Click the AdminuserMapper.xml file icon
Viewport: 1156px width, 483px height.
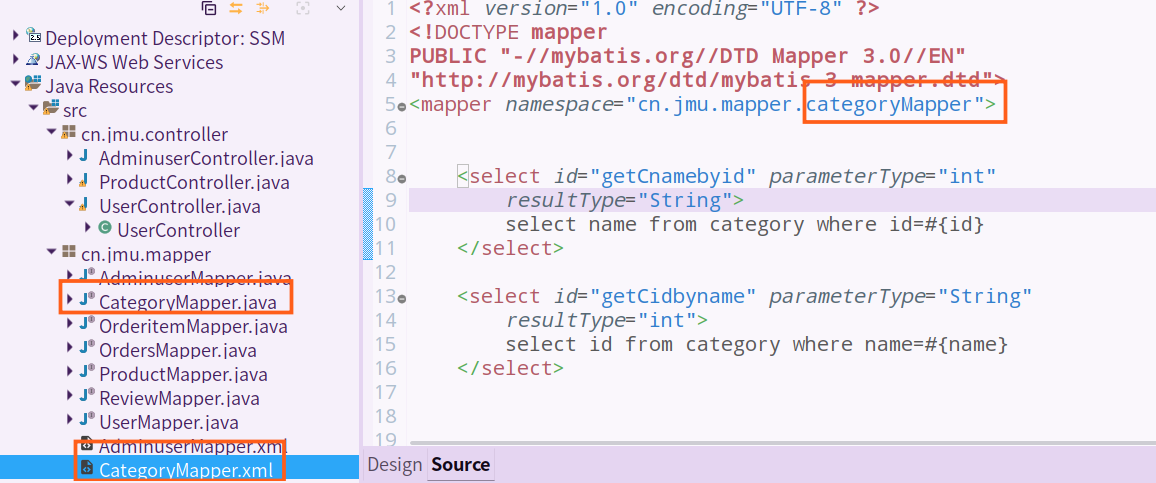pos(86,445)
